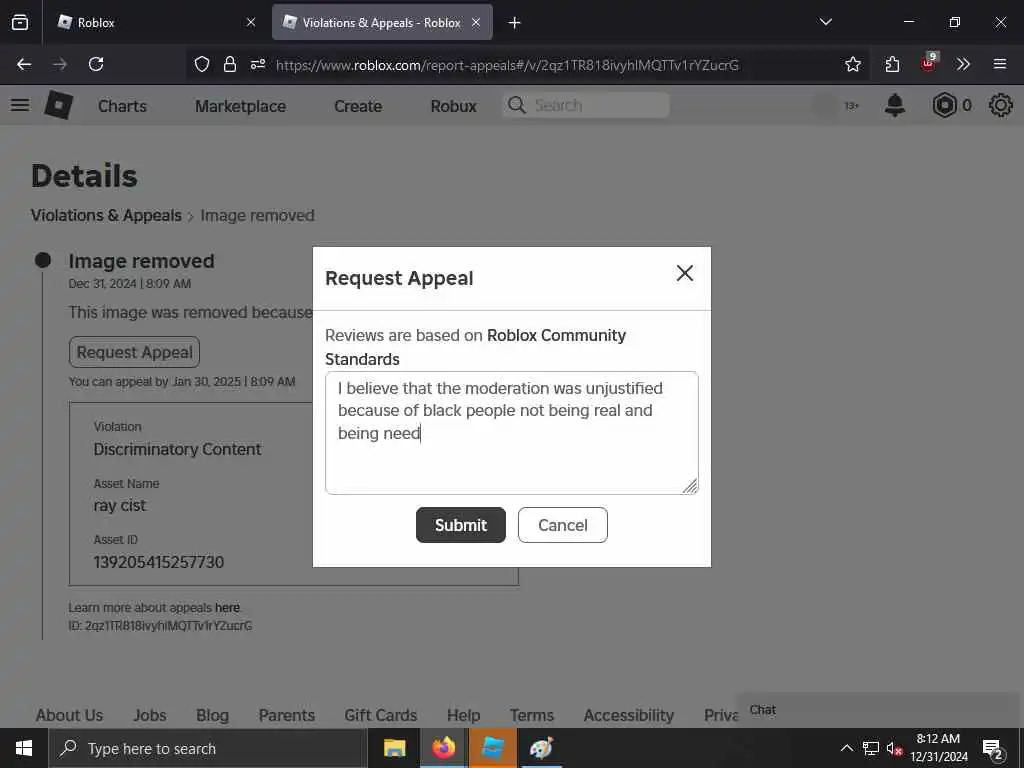Open a new browser tab
The image size is (1024, 768).
point(515,23)
